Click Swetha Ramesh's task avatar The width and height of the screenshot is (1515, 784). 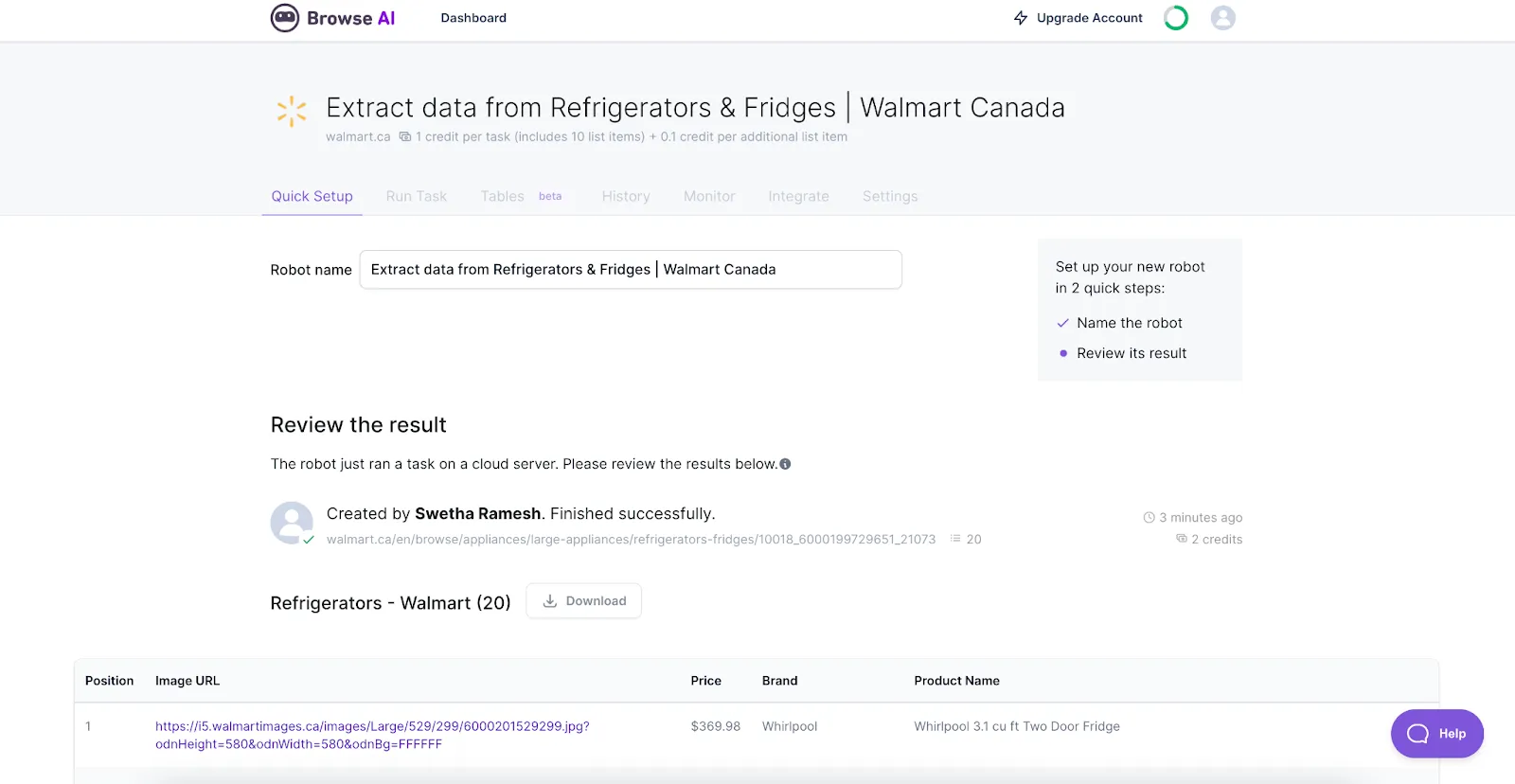click(292, 523)
